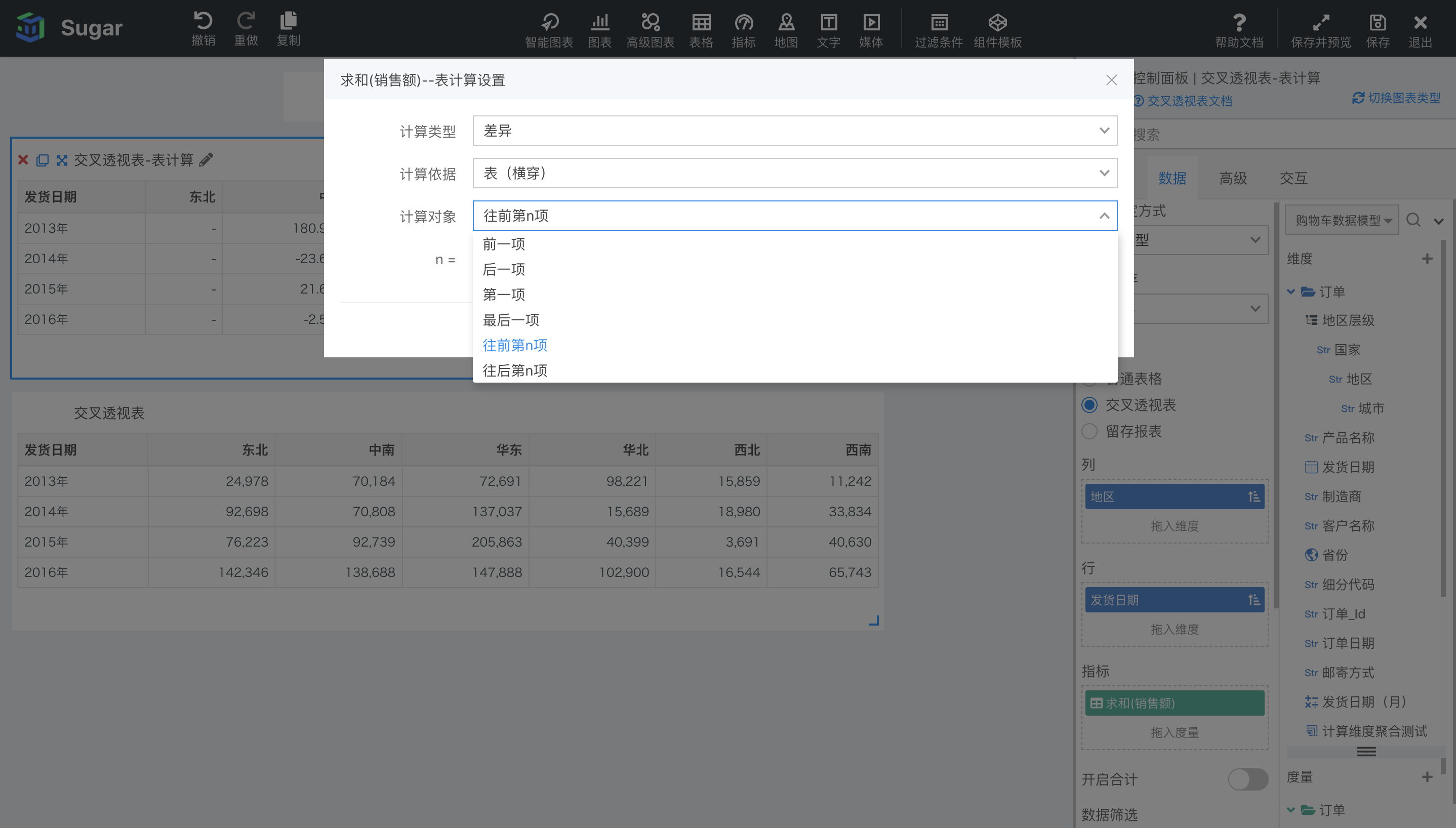Open the 组件模板 component templates

998,30
